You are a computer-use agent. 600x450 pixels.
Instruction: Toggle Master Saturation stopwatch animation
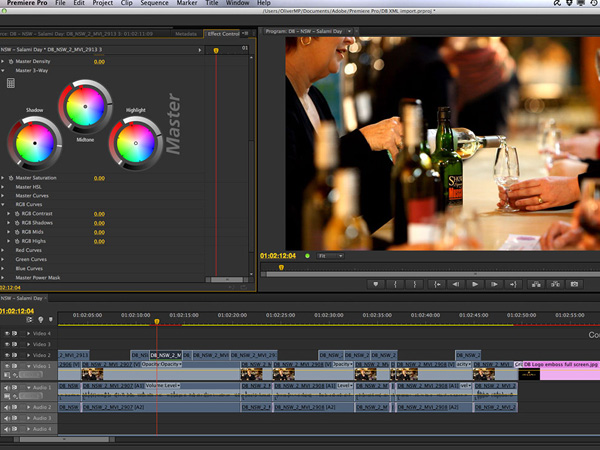pos(11,178)
